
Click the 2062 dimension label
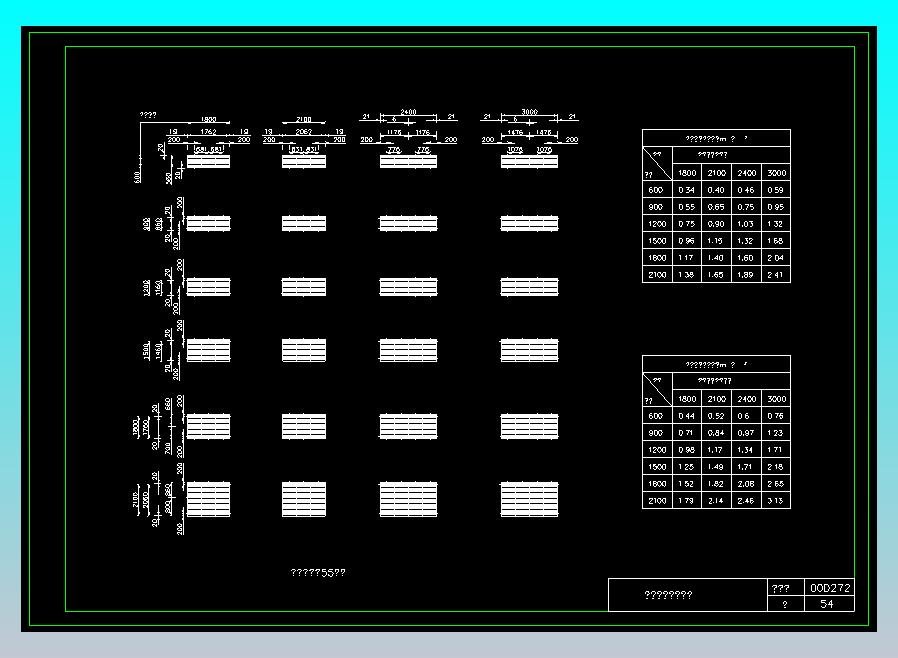pyautogui.click(x=304, y=132)
